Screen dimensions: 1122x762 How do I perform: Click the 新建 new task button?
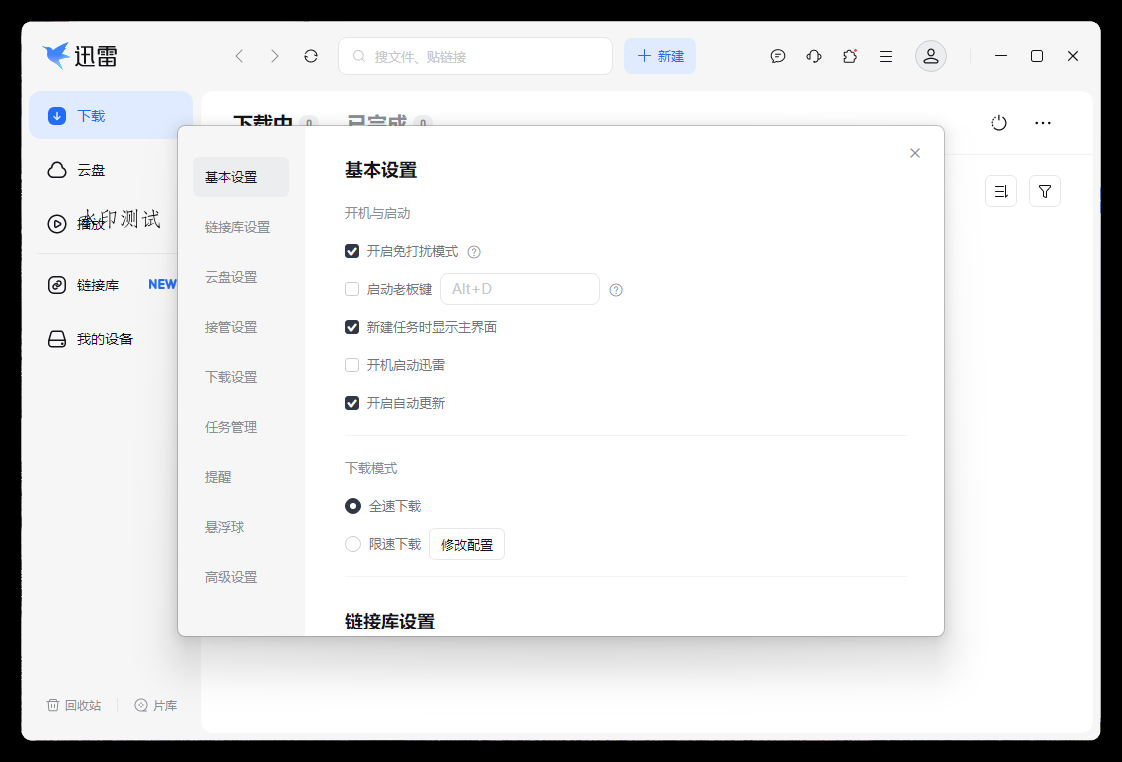coord(660,56)
